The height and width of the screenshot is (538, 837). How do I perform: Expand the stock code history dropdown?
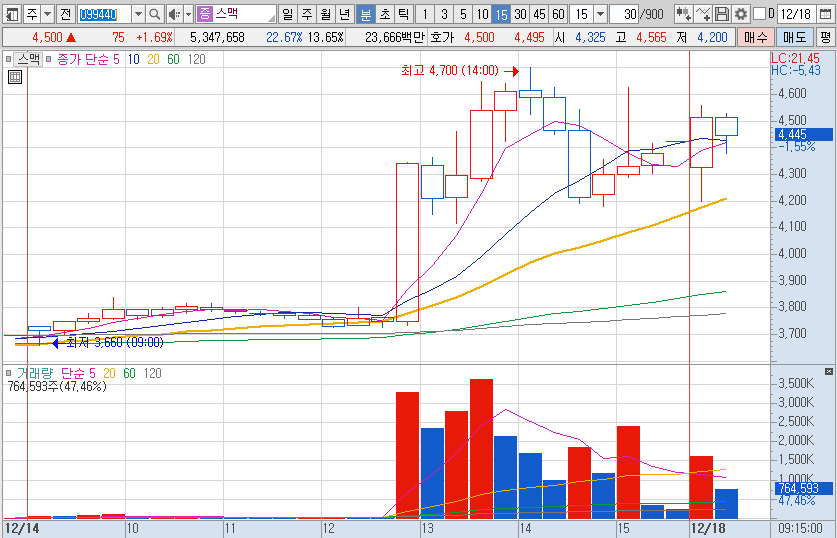[x=138, y=14]
